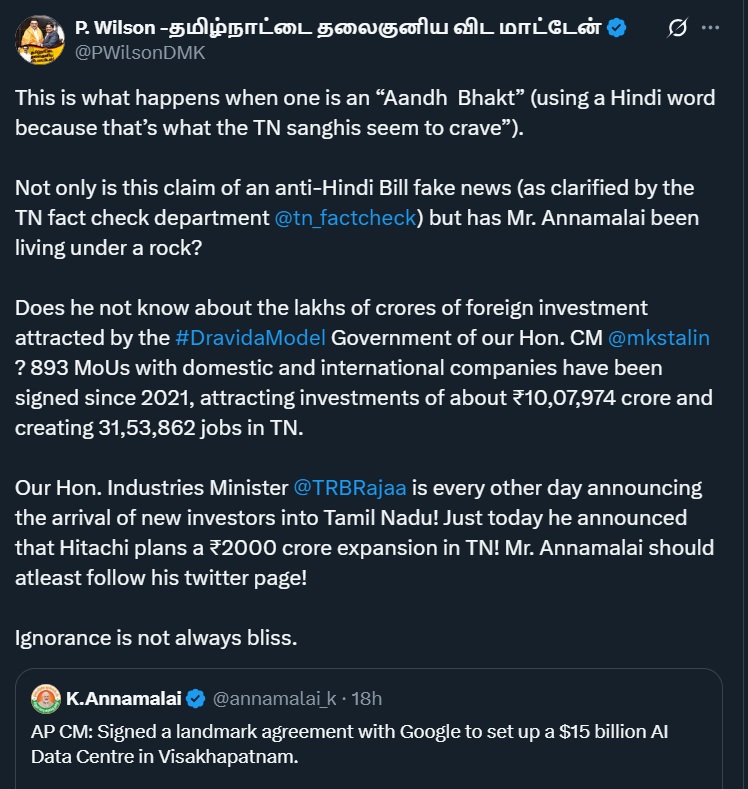Click P. Wilson's blue verified badge
Screen dimensions: 748x789
(617, 27)
